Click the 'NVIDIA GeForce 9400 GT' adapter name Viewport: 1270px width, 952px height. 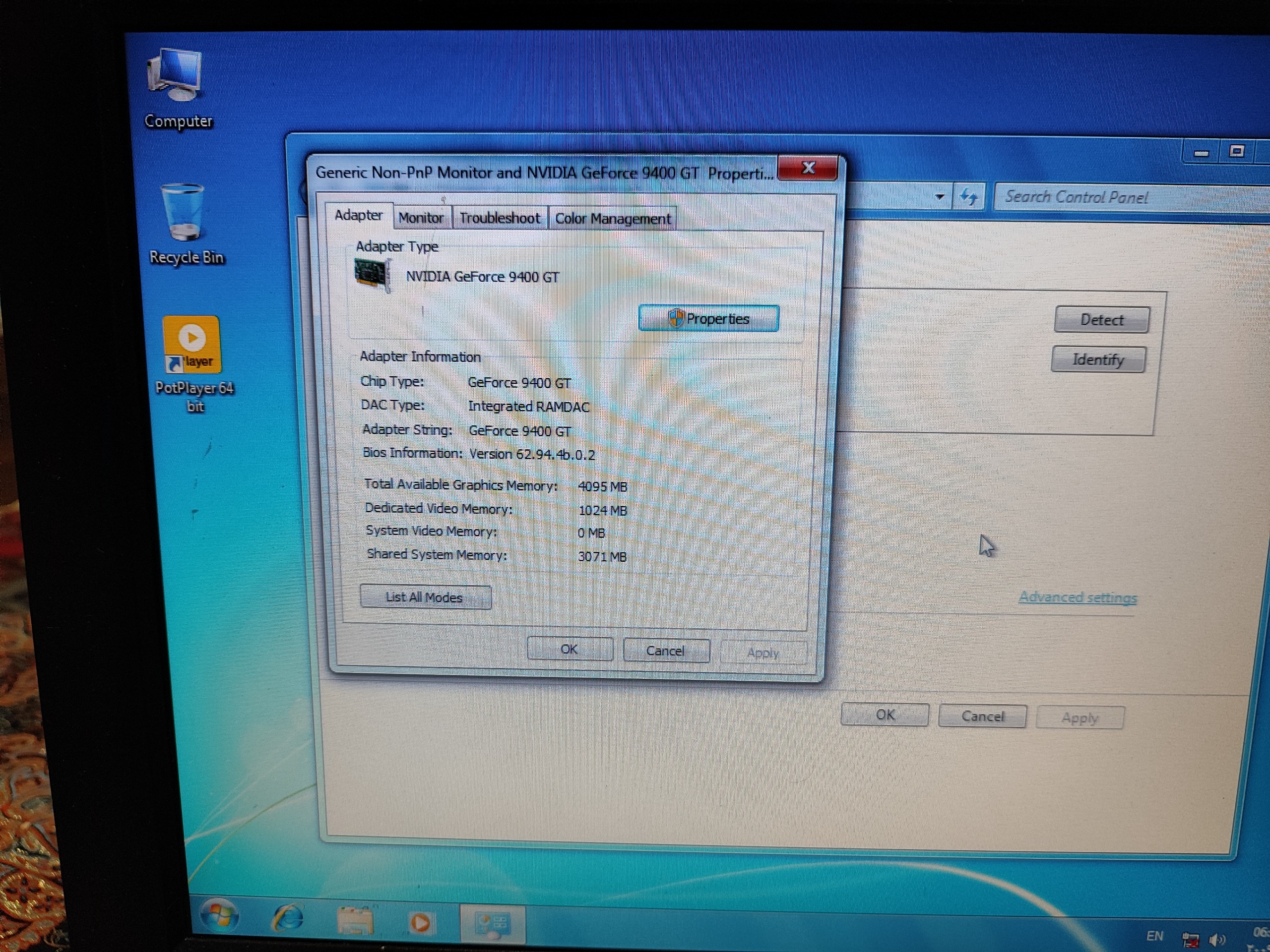[482, 277]
